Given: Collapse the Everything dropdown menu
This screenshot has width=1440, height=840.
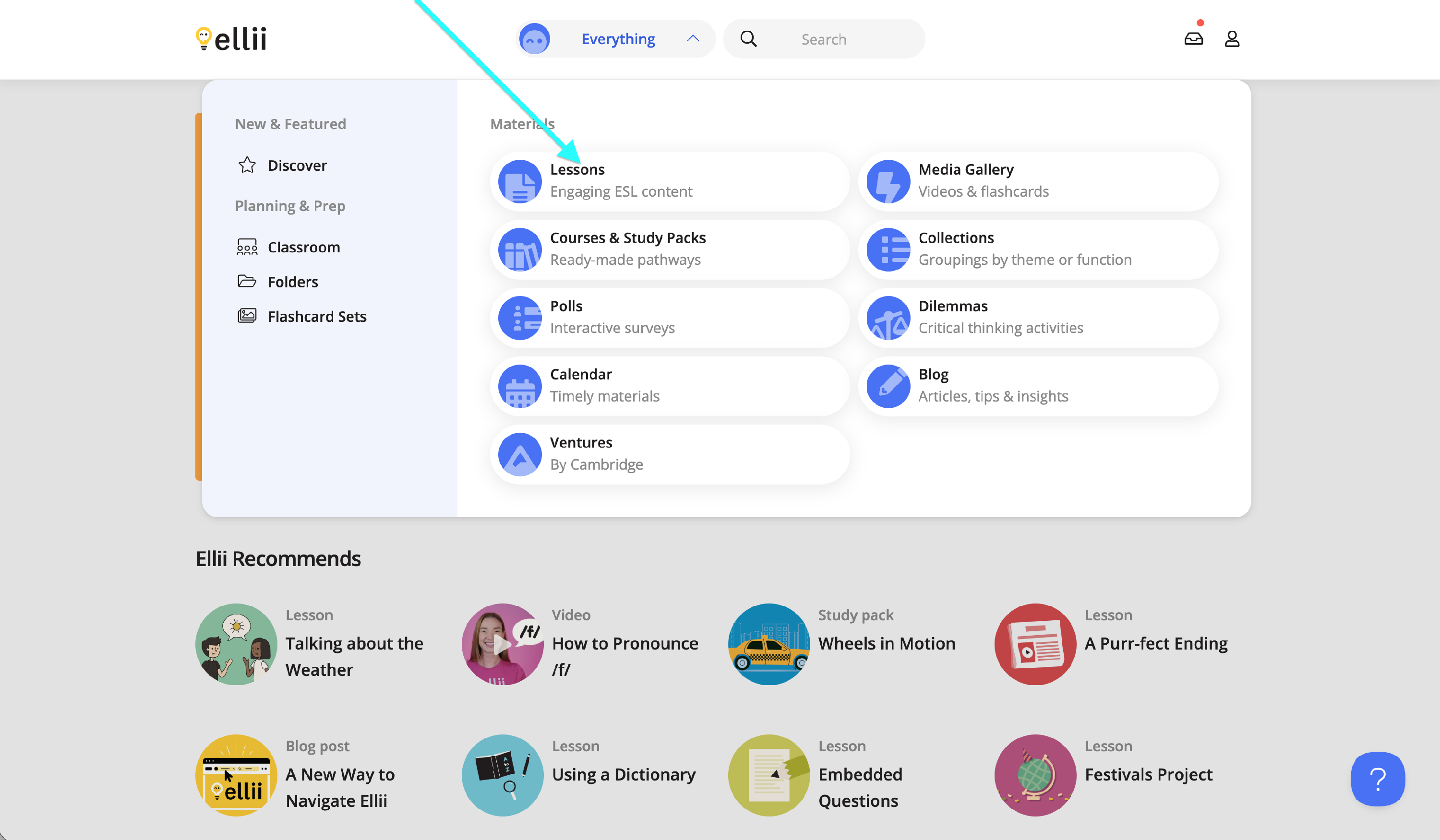Looking at the screenshot, I should [x=617, y=39].
